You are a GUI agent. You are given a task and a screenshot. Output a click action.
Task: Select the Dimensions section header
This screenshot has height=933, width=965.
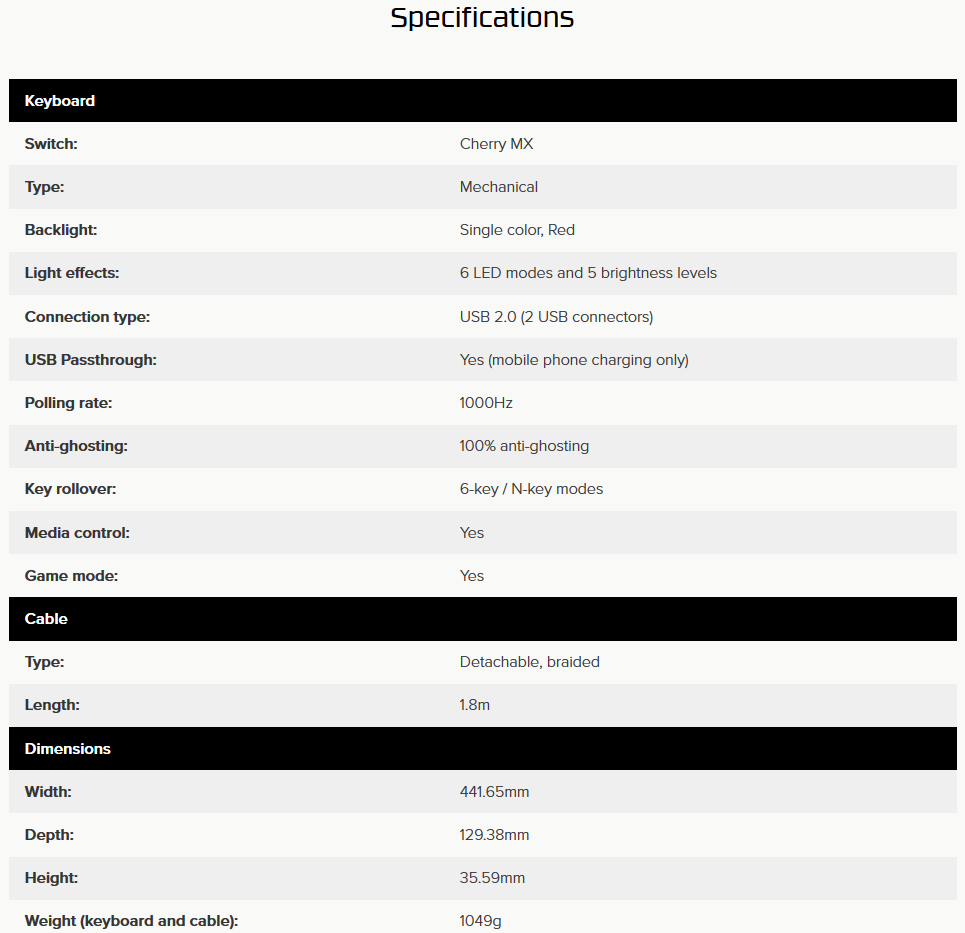[x=67, y=749]
